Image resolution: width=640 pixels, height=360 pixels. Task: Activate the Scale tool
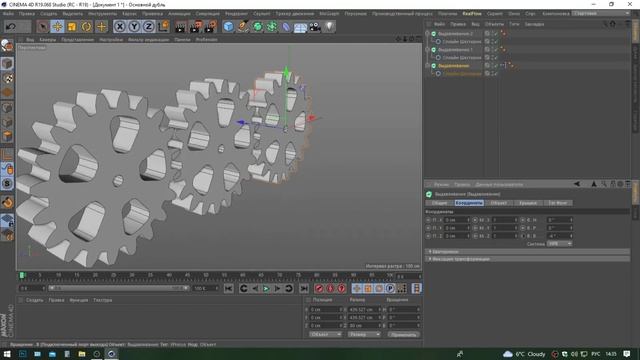click(72, 27)
